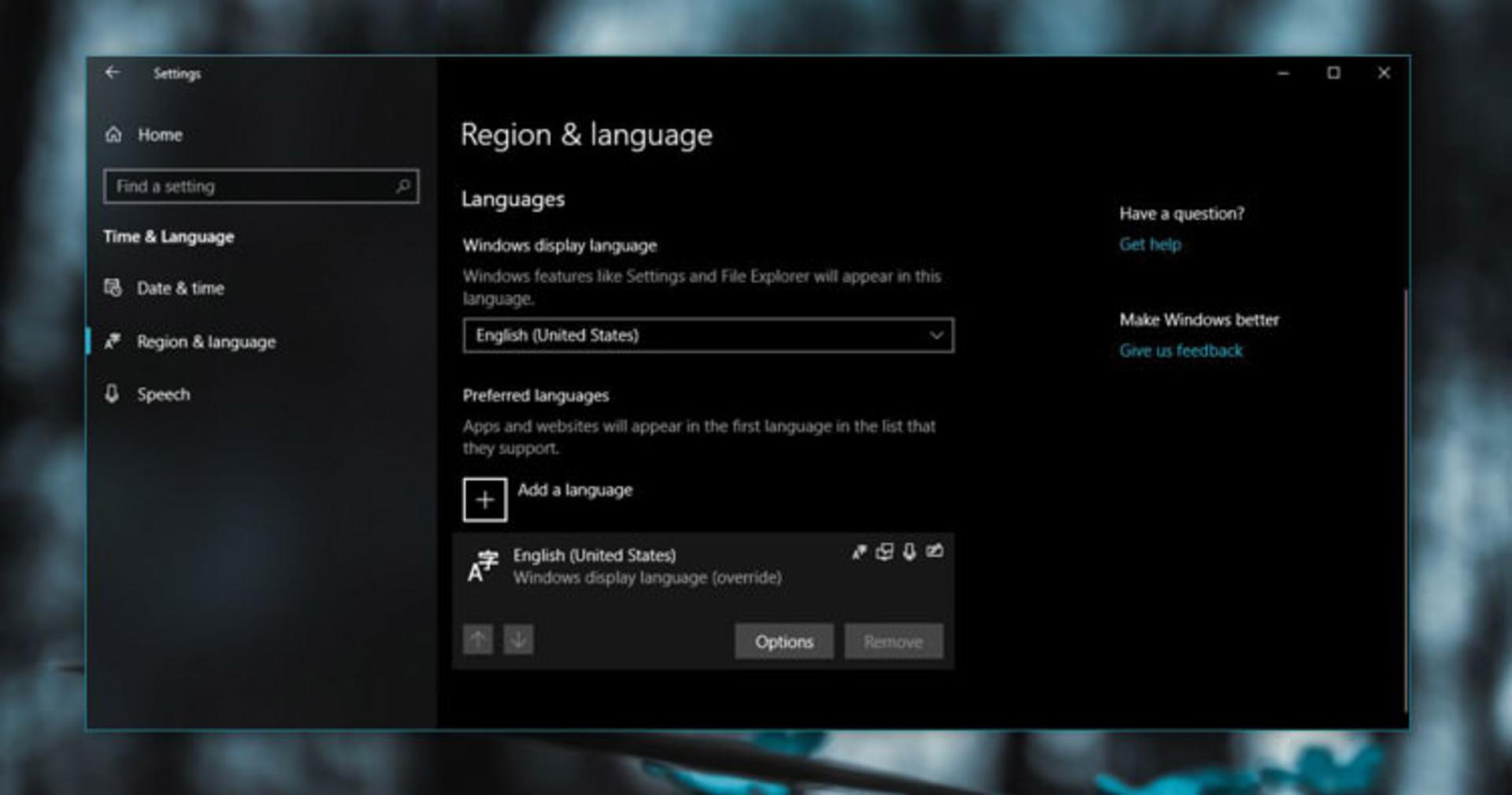Click the Windows display language label

tap(560, 246)
